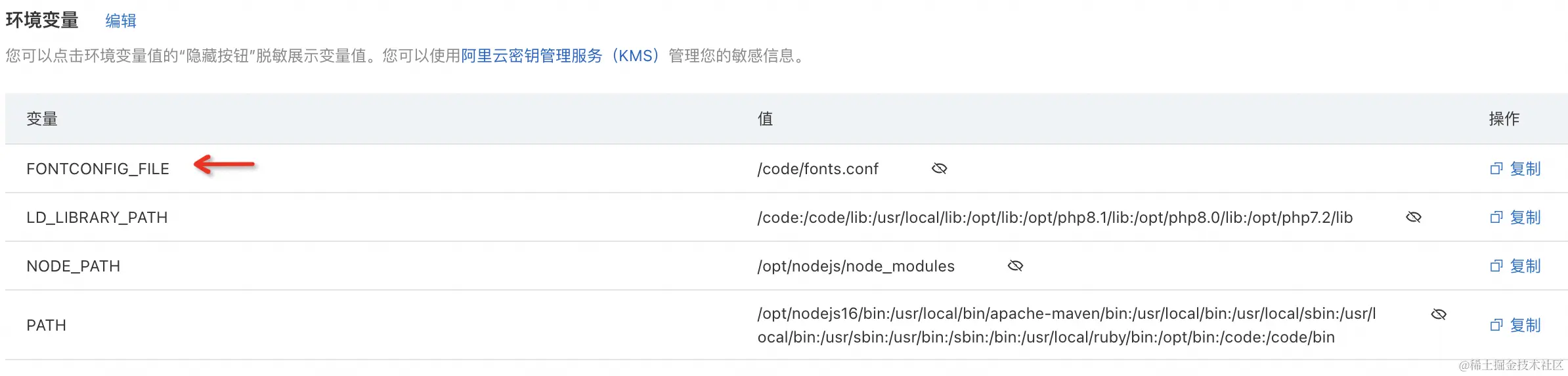Click the 复制 text link for NODE_PATH

pyautogui.click(x=1525, y=266)
